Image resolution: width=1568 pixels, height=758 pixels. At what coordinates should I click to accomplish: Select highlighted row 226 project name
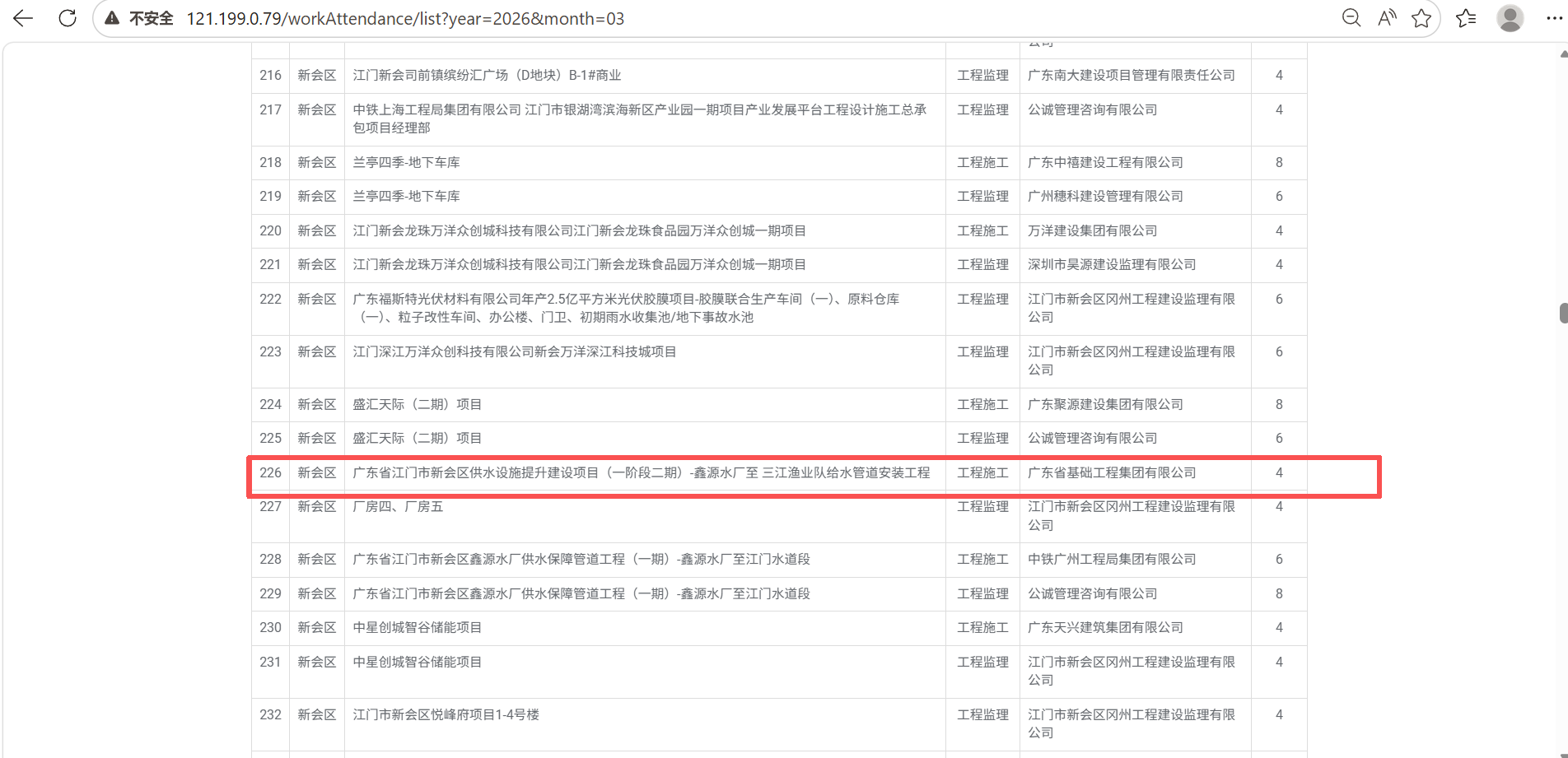641,472
